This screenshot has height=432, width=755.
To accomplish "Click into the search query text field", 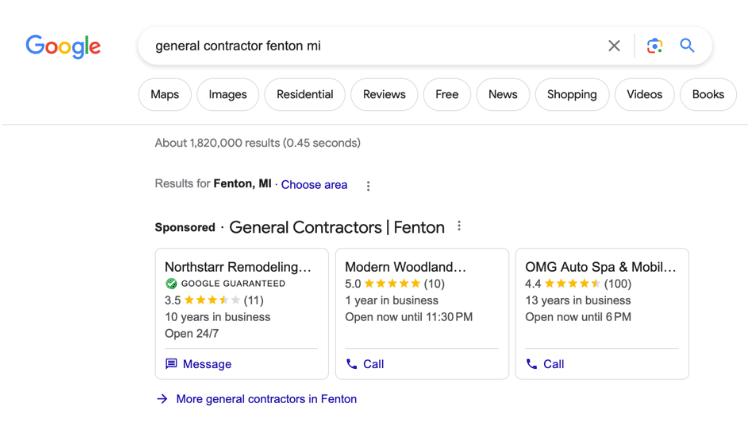I will point(370,46).
